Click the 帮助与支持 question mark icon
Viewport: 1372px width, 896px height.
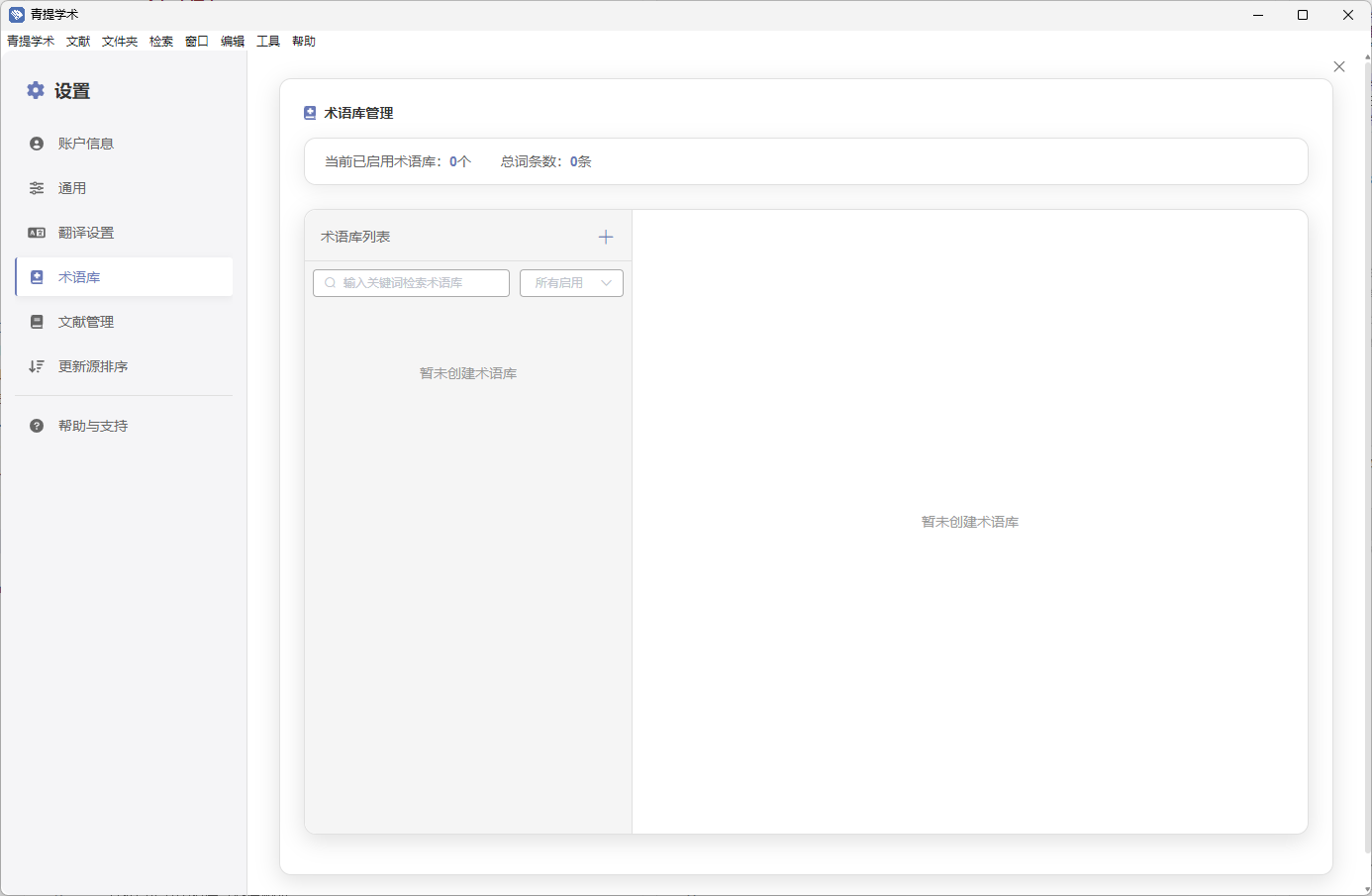point(37,426)
